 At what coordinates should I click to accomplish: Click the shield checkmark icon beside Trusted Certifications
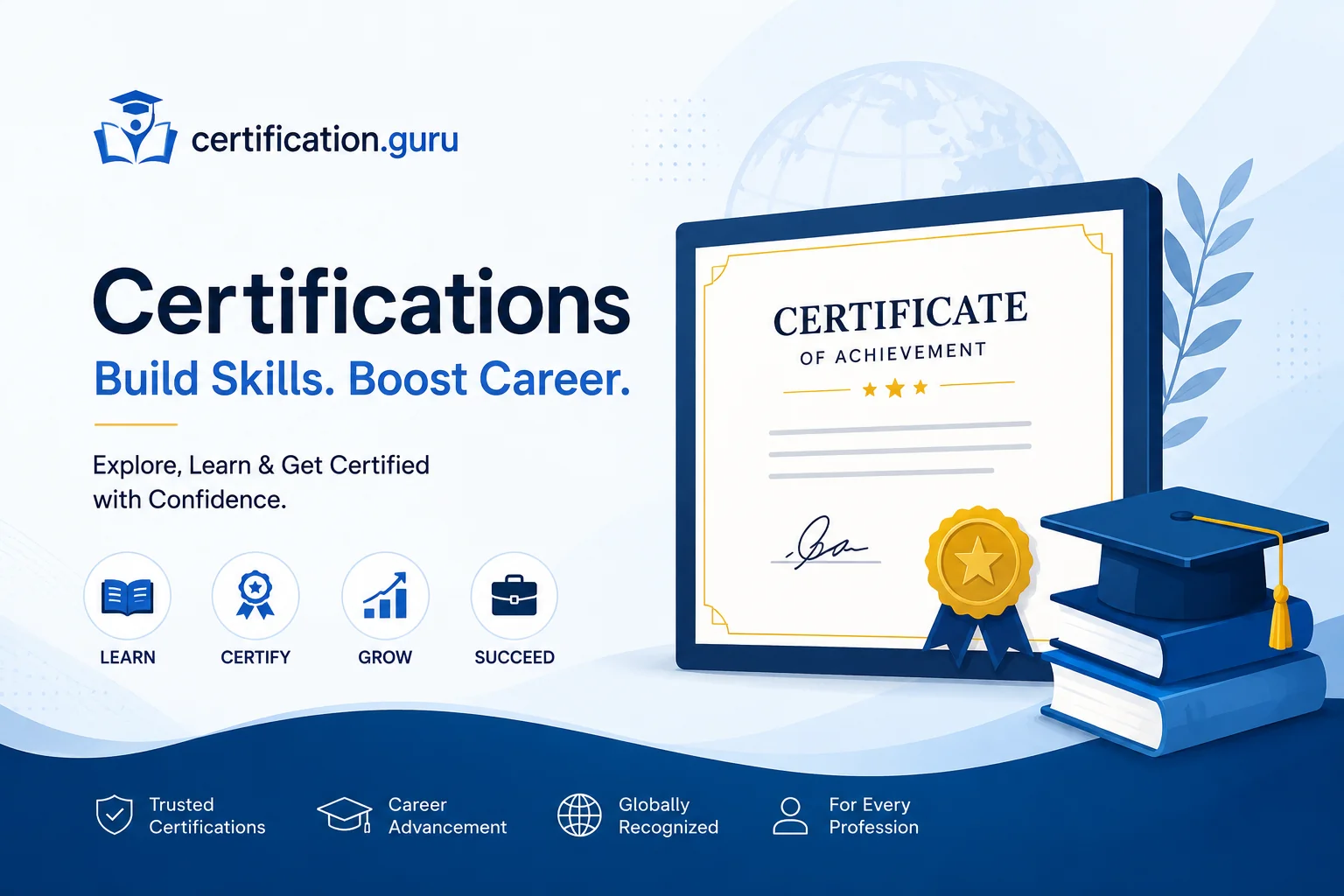(x=115, y=815)
